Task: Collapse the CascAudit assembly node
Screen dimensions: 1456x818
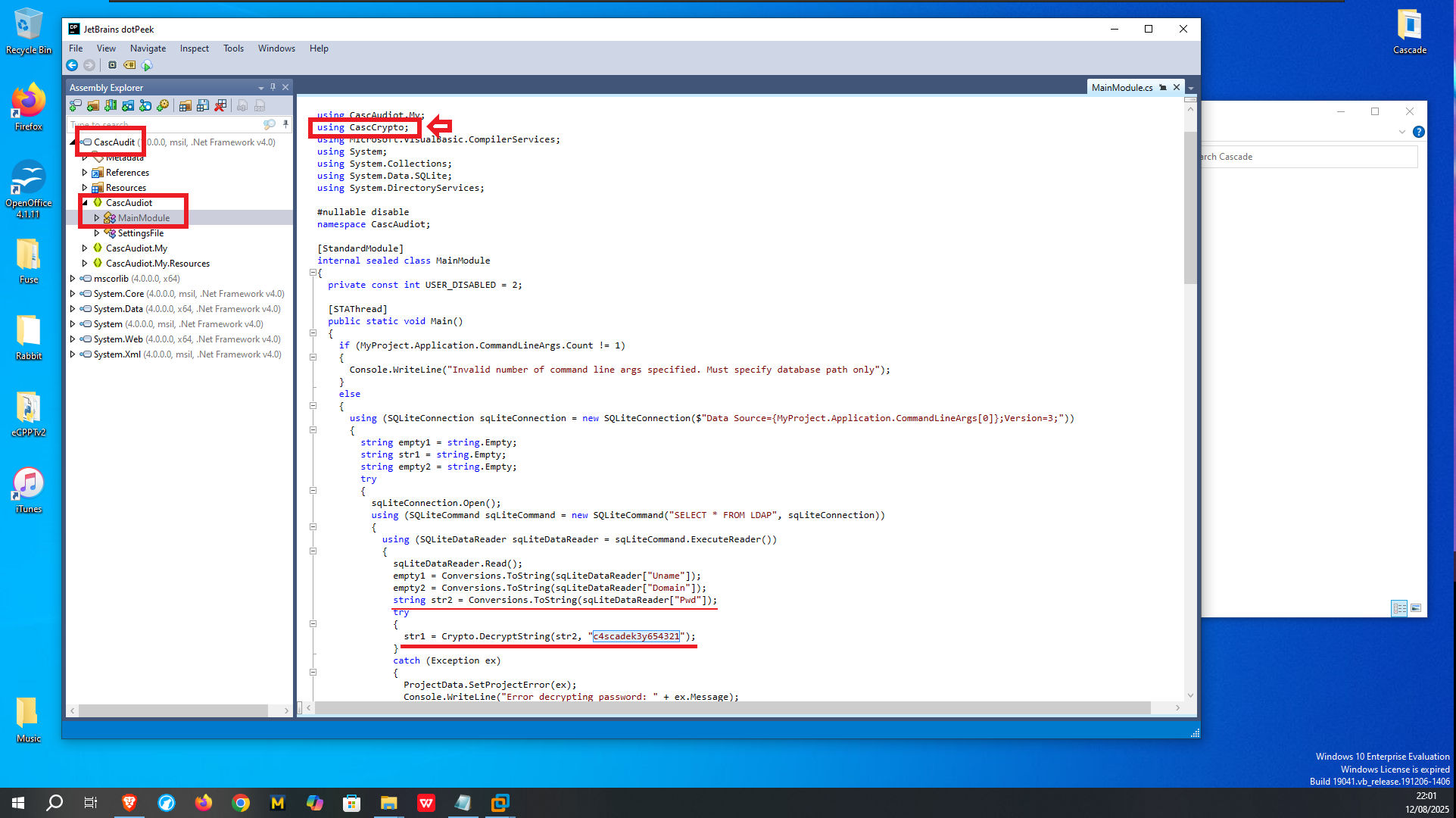Action: (73, 142)
